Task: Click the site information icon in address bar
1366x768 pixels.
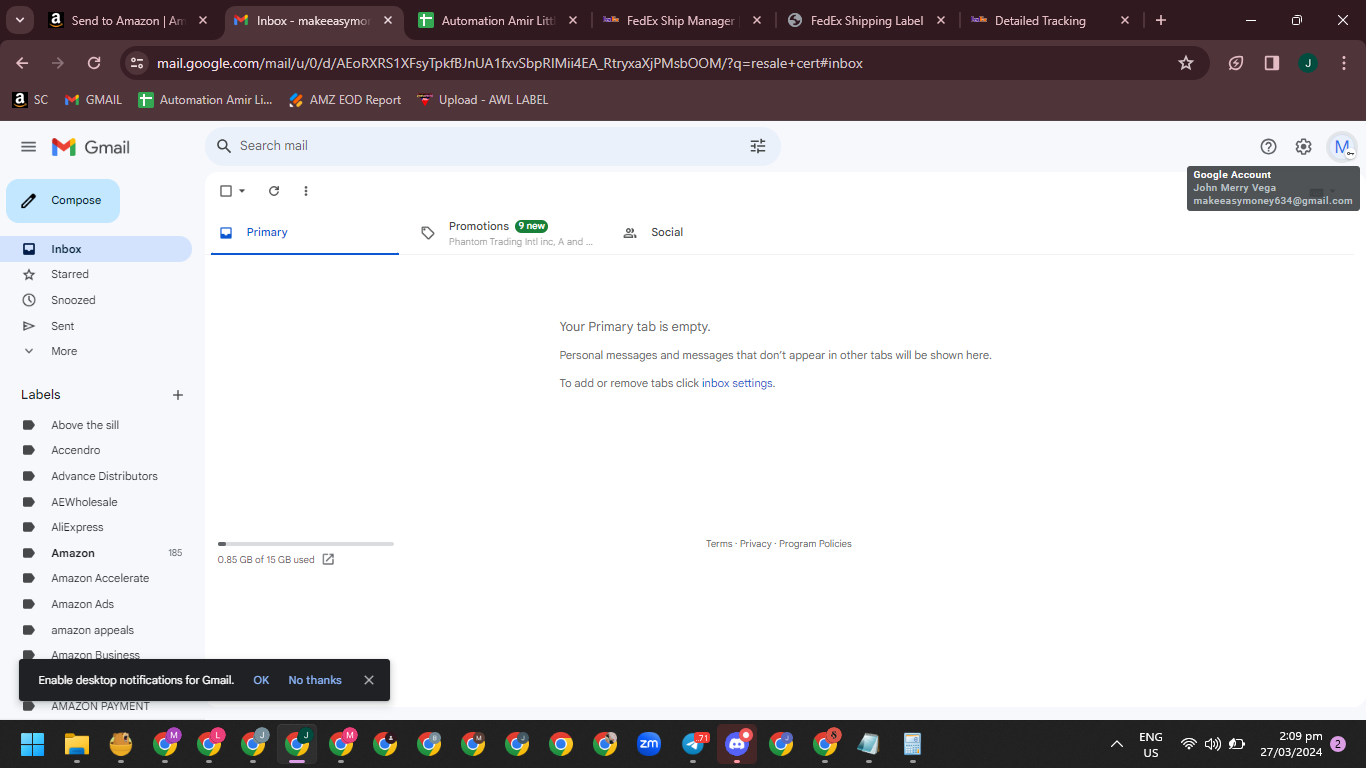Action: pos(137,63)
